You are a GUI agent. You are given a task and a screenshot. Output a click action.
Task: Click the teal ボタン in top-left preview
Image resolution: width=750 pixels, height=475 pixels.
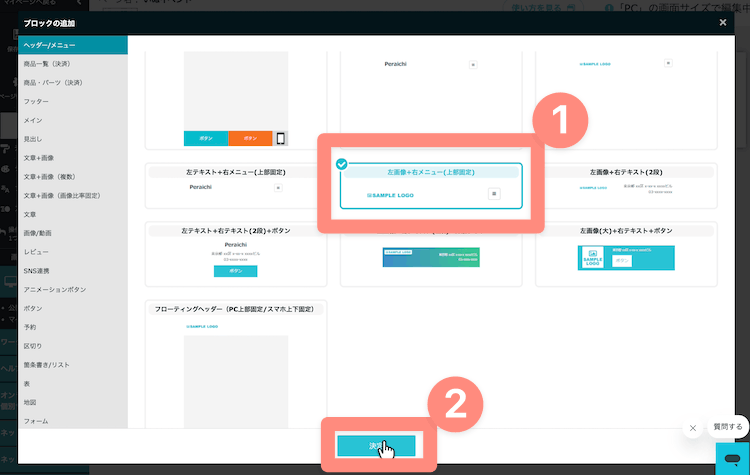point(206,138)
